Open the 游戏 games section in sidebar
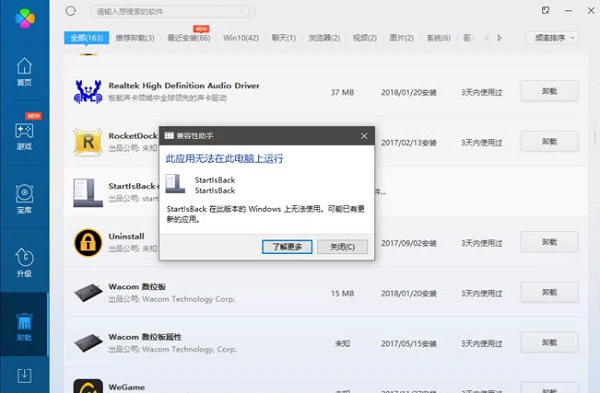The image size is (600, 393). 24,136
